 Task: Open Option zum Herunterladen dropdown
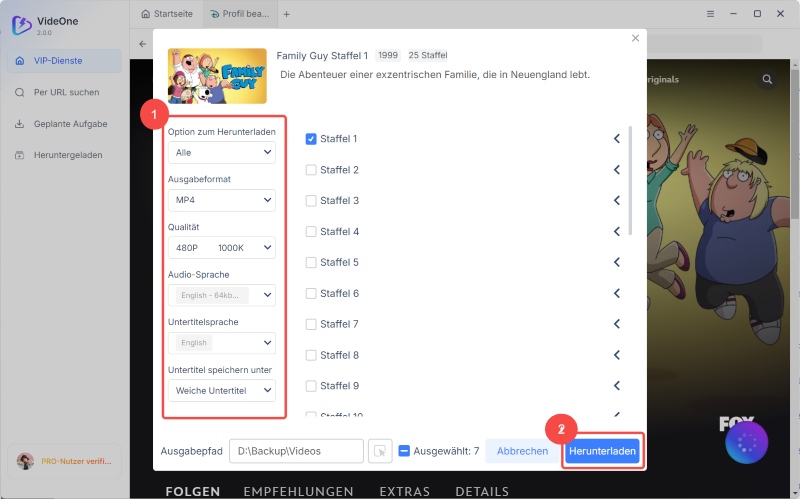(x=221, y=153)
